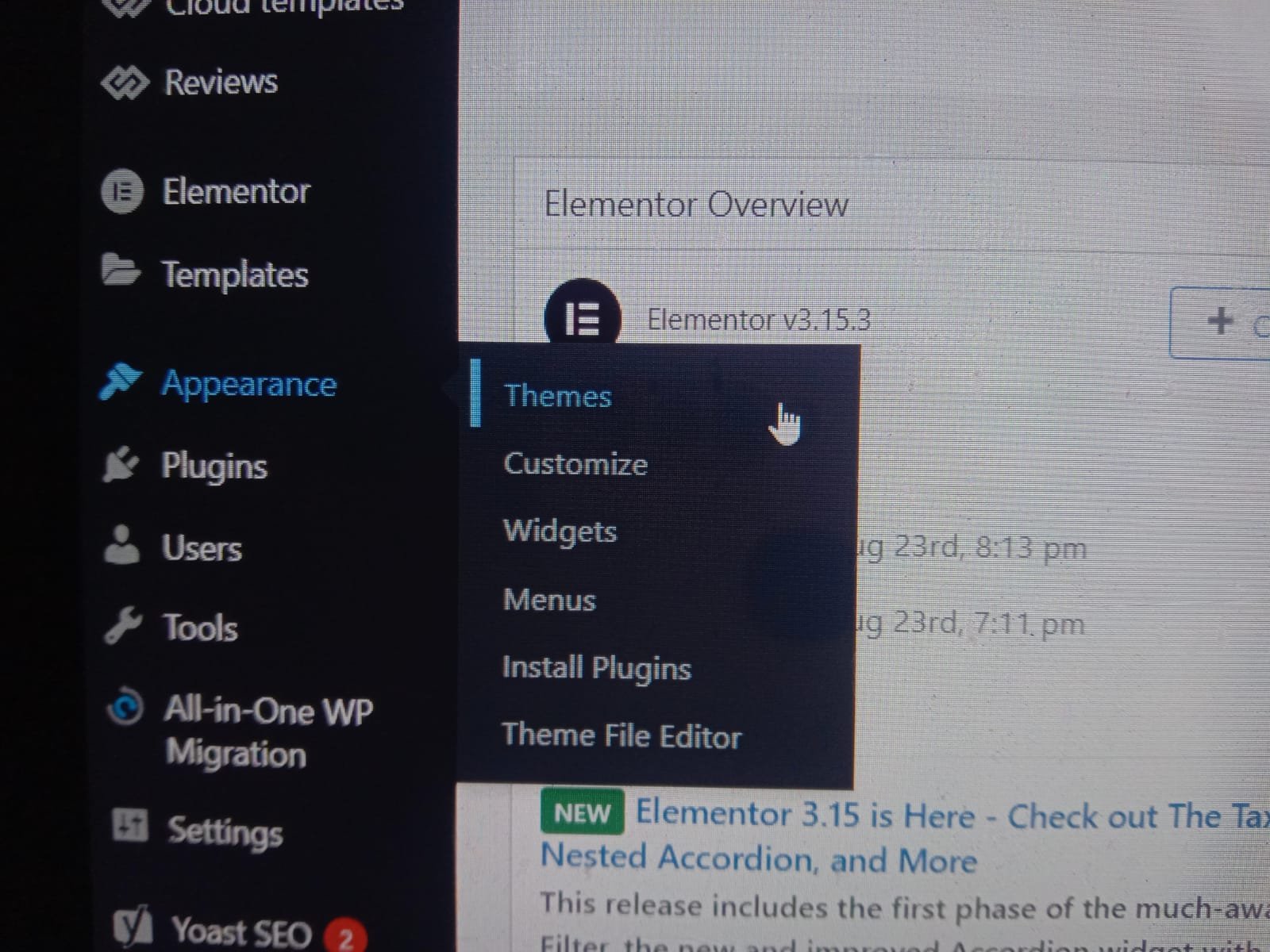
Task: Click the Users person icon
Action: coord(121,546)
